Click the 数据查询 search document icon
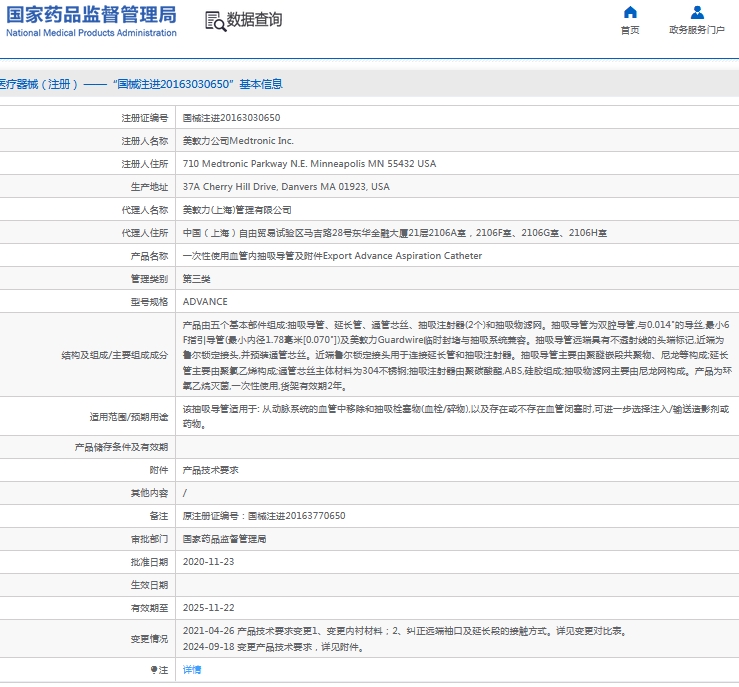The image size is (739, 687). tap(215, 21)
